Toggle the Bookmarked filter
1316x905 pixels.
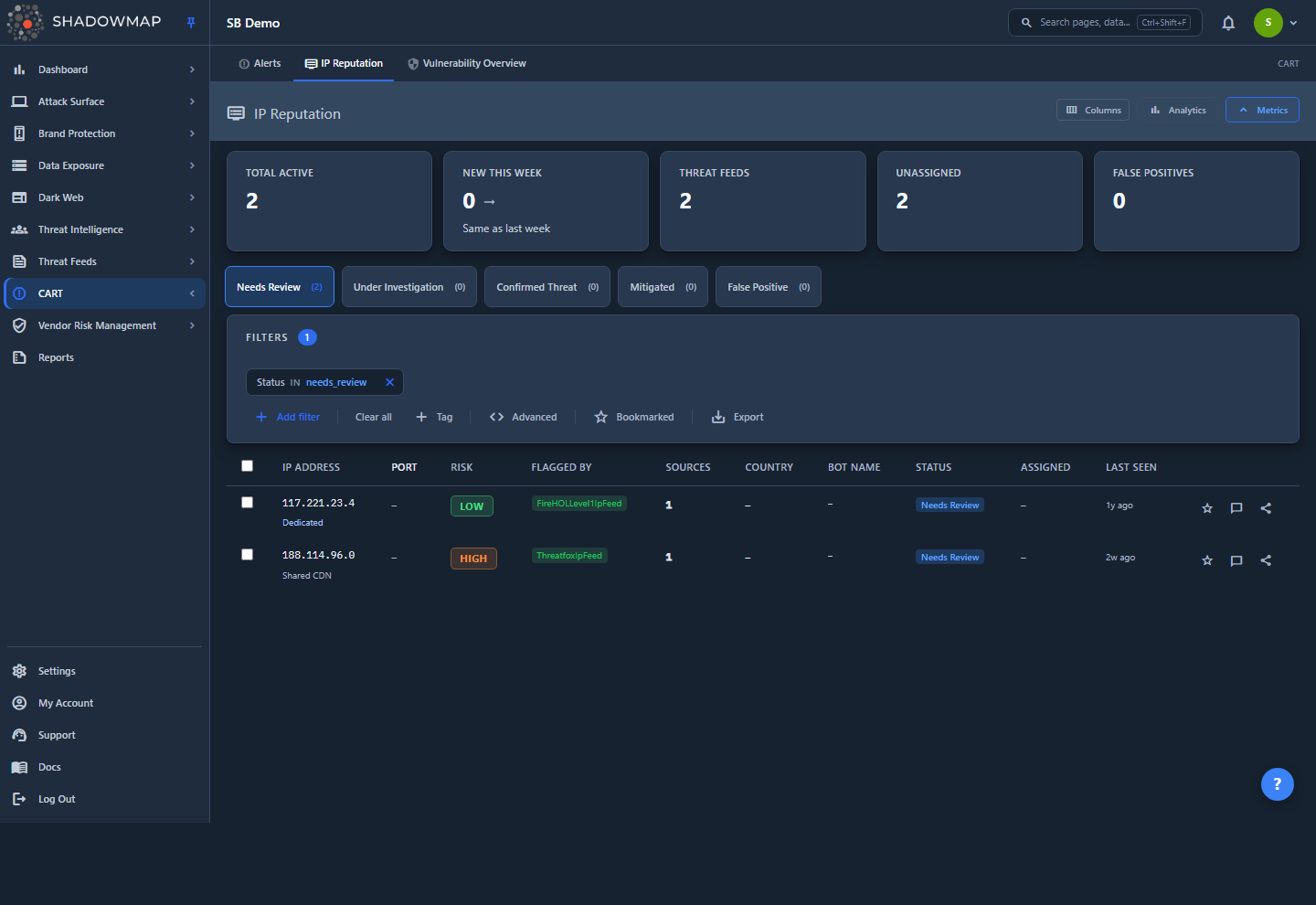pos(634,417)
